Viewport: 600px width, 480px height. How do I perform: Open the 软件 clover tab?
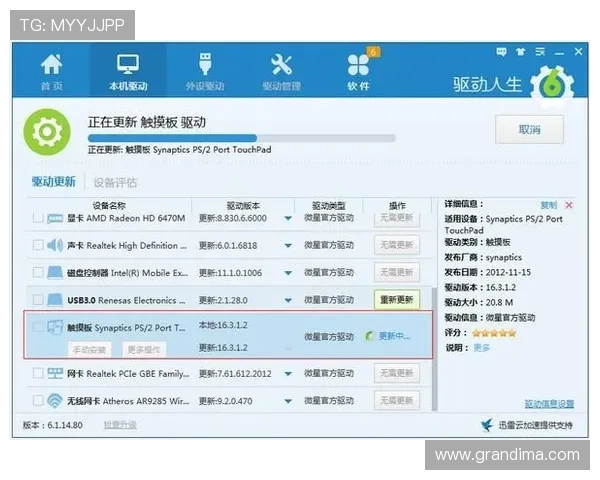(x=358, y=72)
